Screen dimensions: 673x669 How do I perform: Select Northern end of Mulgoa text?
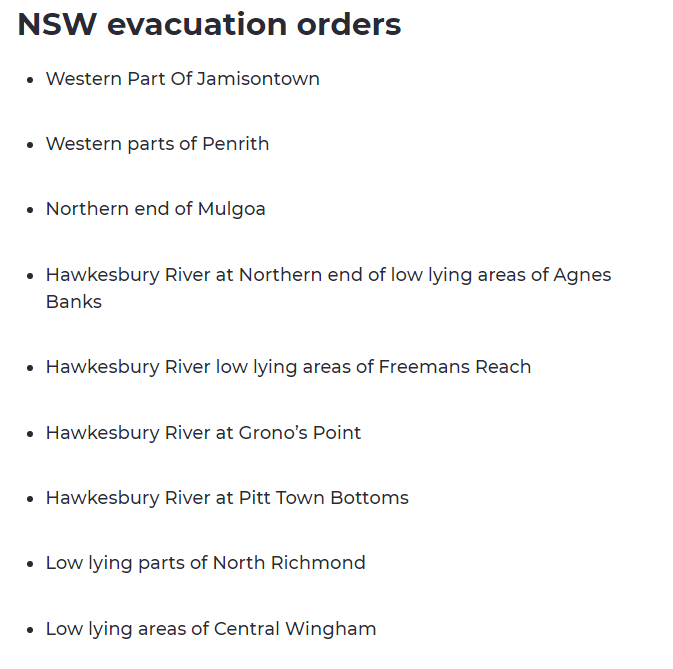(x=156, y=209)
